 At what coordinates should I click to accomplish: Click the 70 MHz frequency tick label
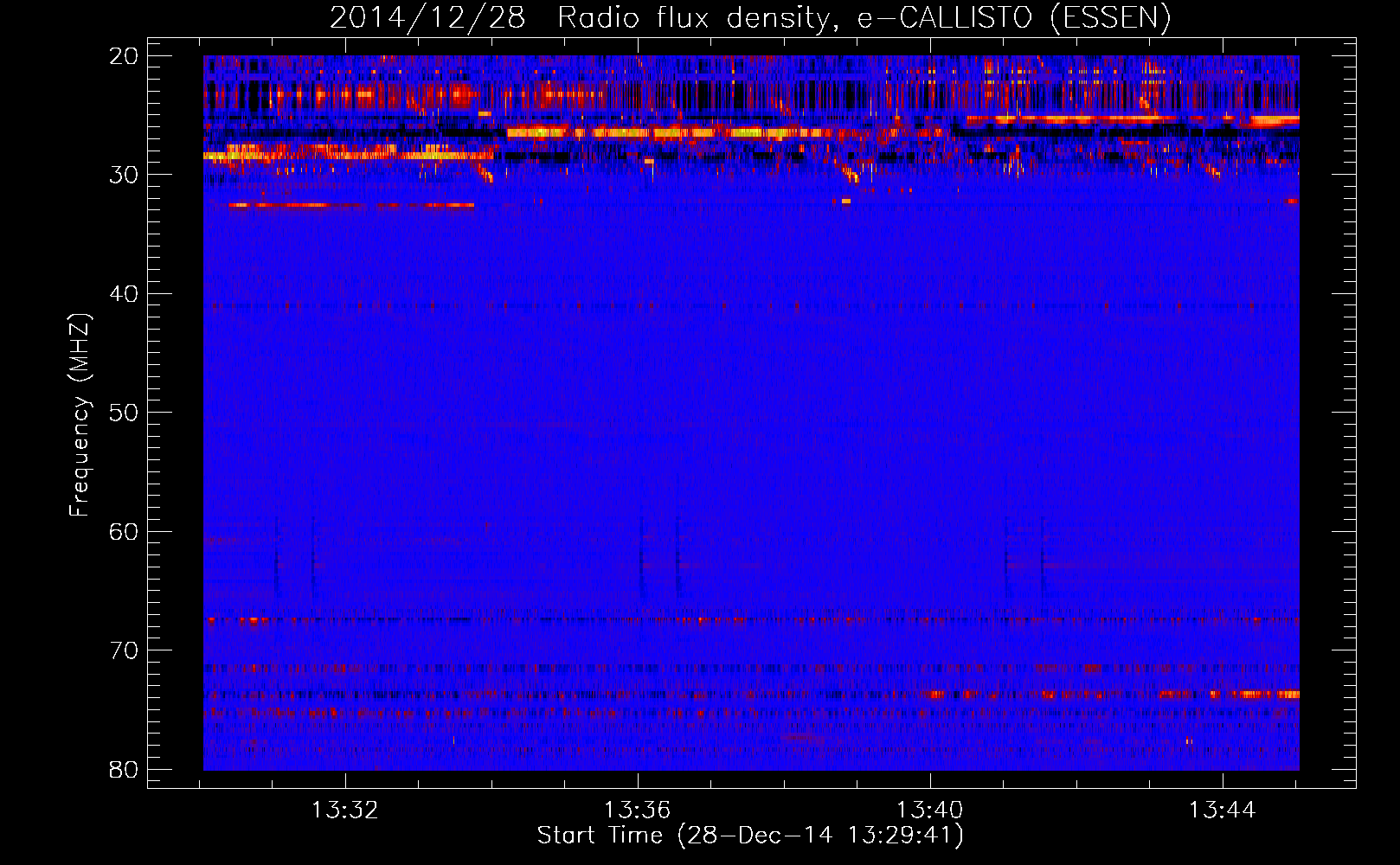click(125, 650)
